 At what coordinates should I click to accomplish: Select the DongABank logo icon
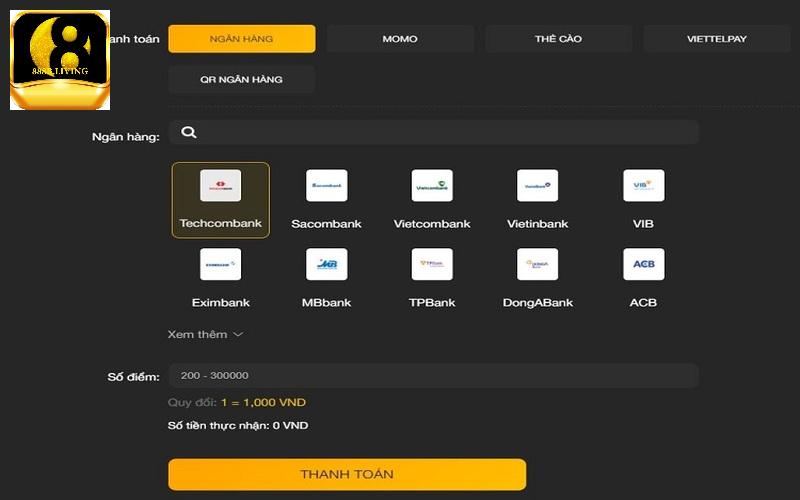click(x=537, y=265)
